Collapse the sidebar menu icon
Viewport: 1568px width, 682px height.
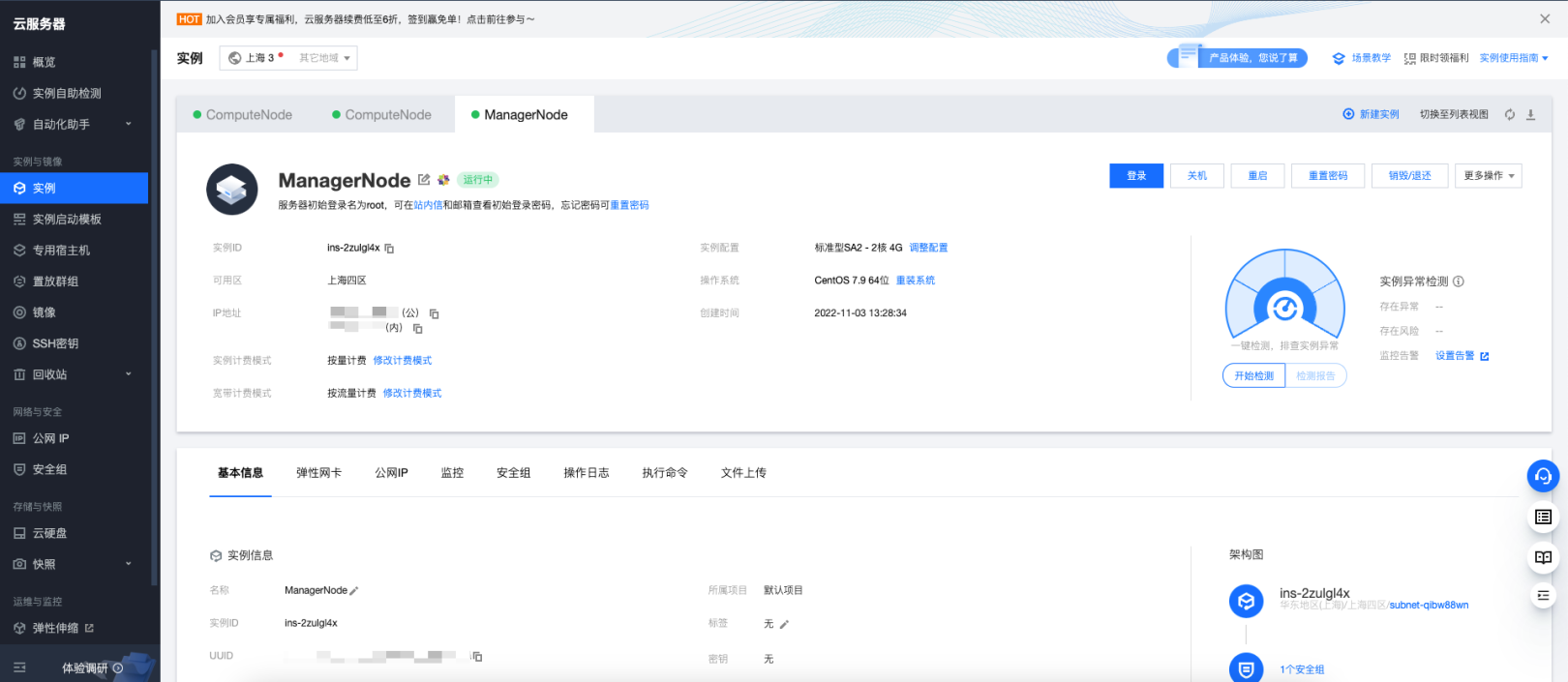[x=19, y=667]
